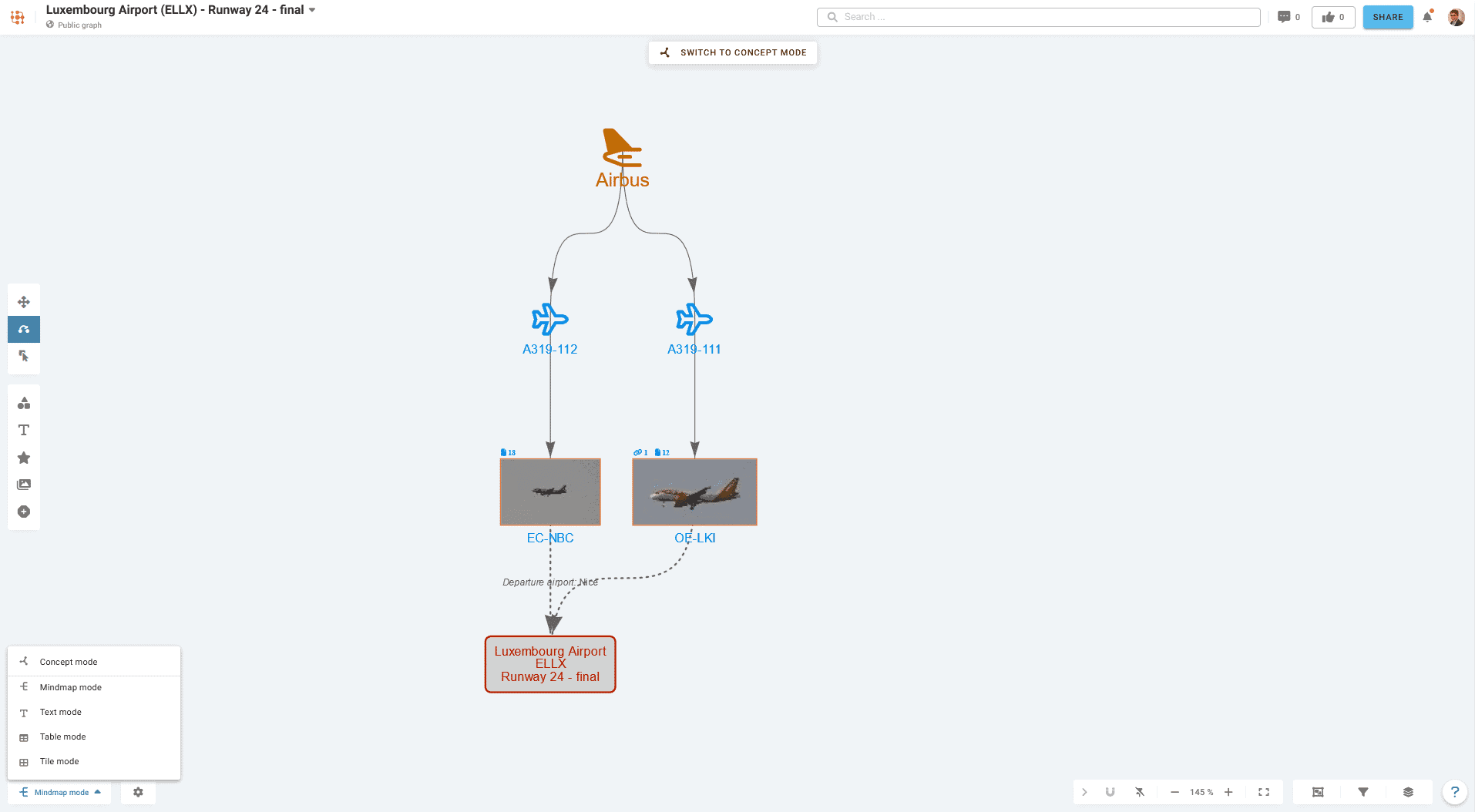Open comments counter button
This screenshot has width=1475, height=812.
pyautogui.click(x=1289, y=17)
